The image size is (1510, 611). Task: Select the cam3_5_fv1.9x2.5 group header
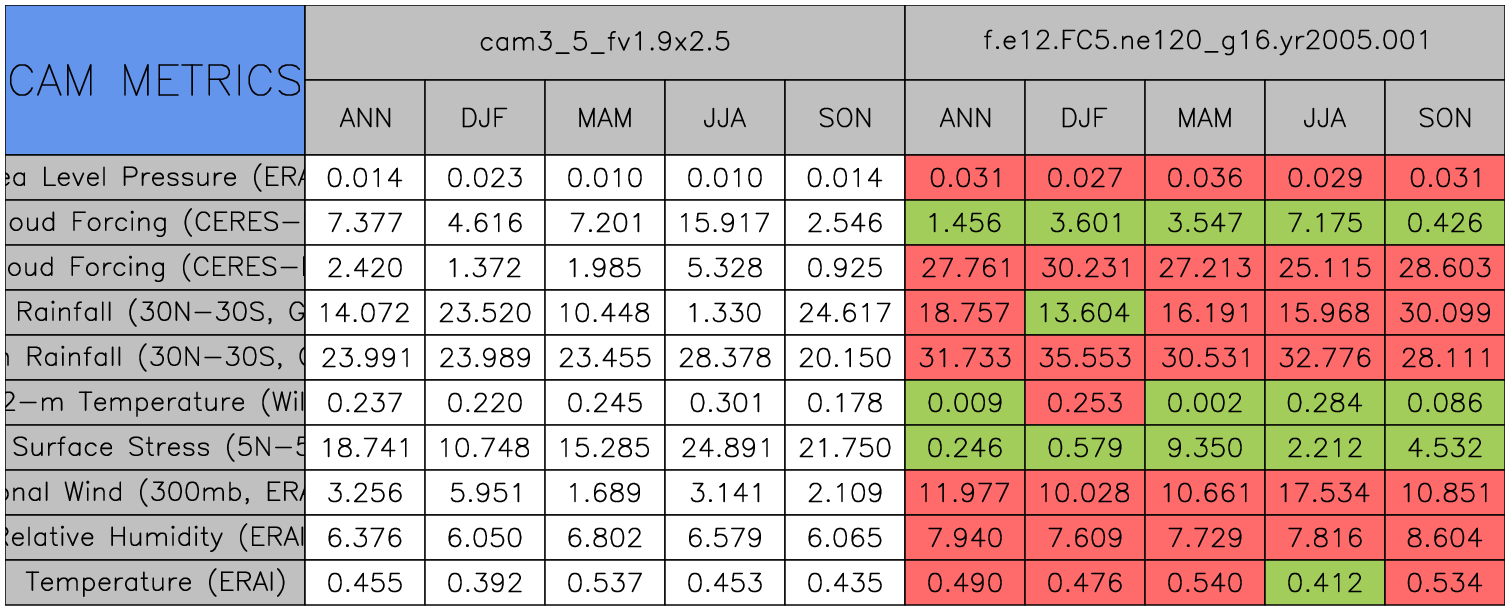[604, 42]
